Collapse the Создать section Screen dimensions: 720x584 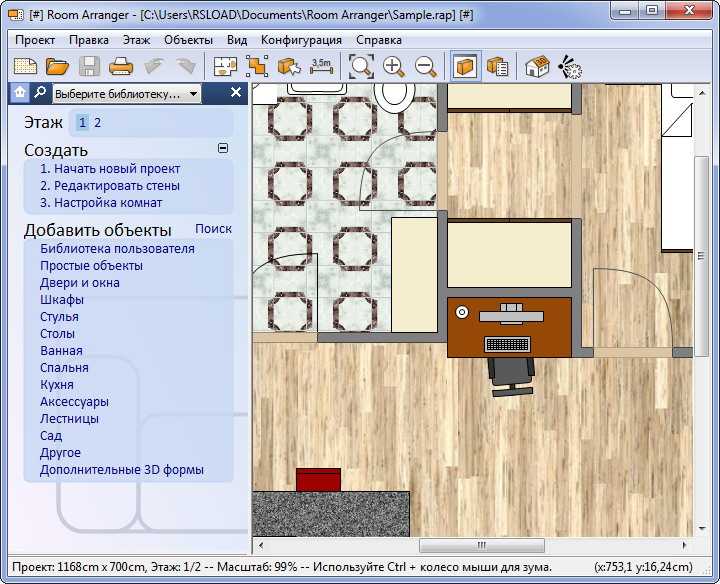[x=223, y=148]
